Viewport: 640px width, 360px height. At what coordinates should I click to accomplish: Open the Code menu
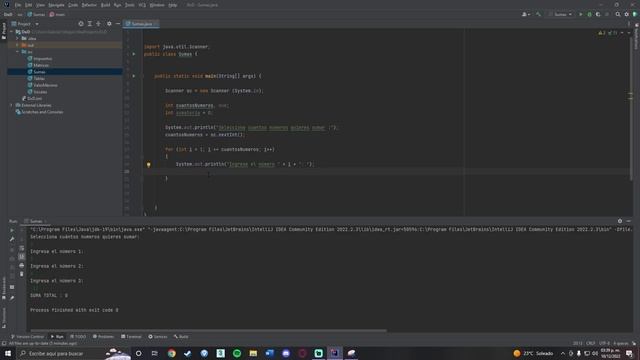73,5
